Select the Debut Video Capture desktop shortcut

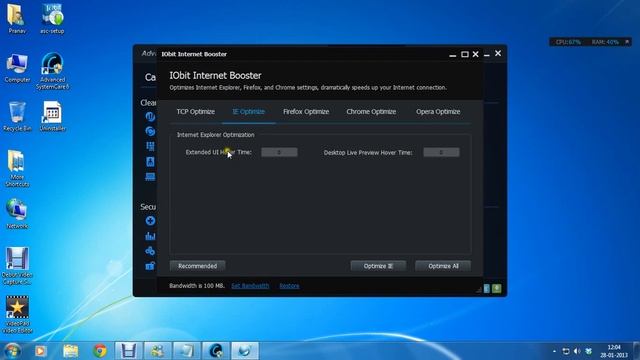(17, 266)
